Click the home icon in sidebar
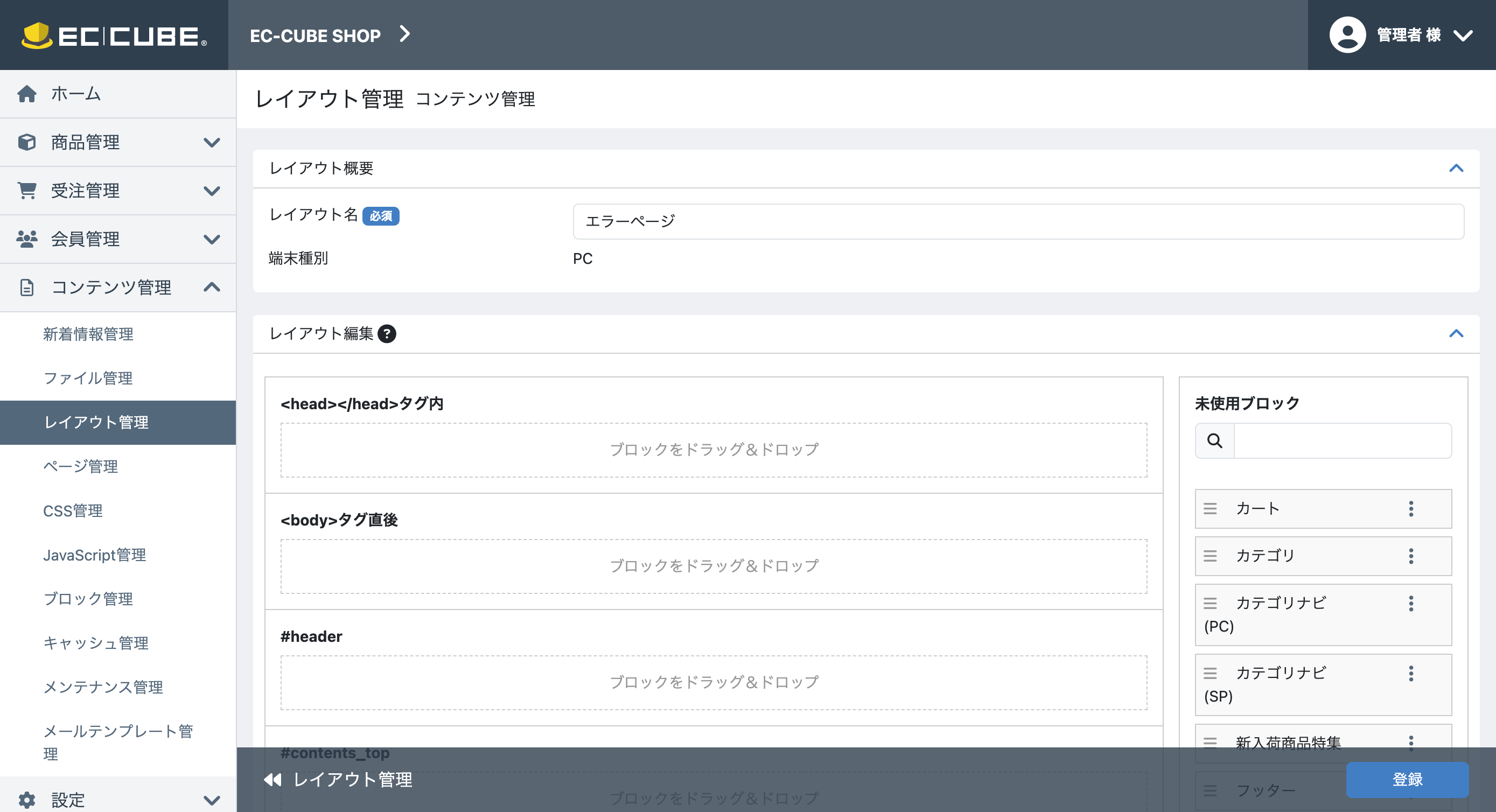The width and height of the screenshot is (1496, 812). [27, 94]
